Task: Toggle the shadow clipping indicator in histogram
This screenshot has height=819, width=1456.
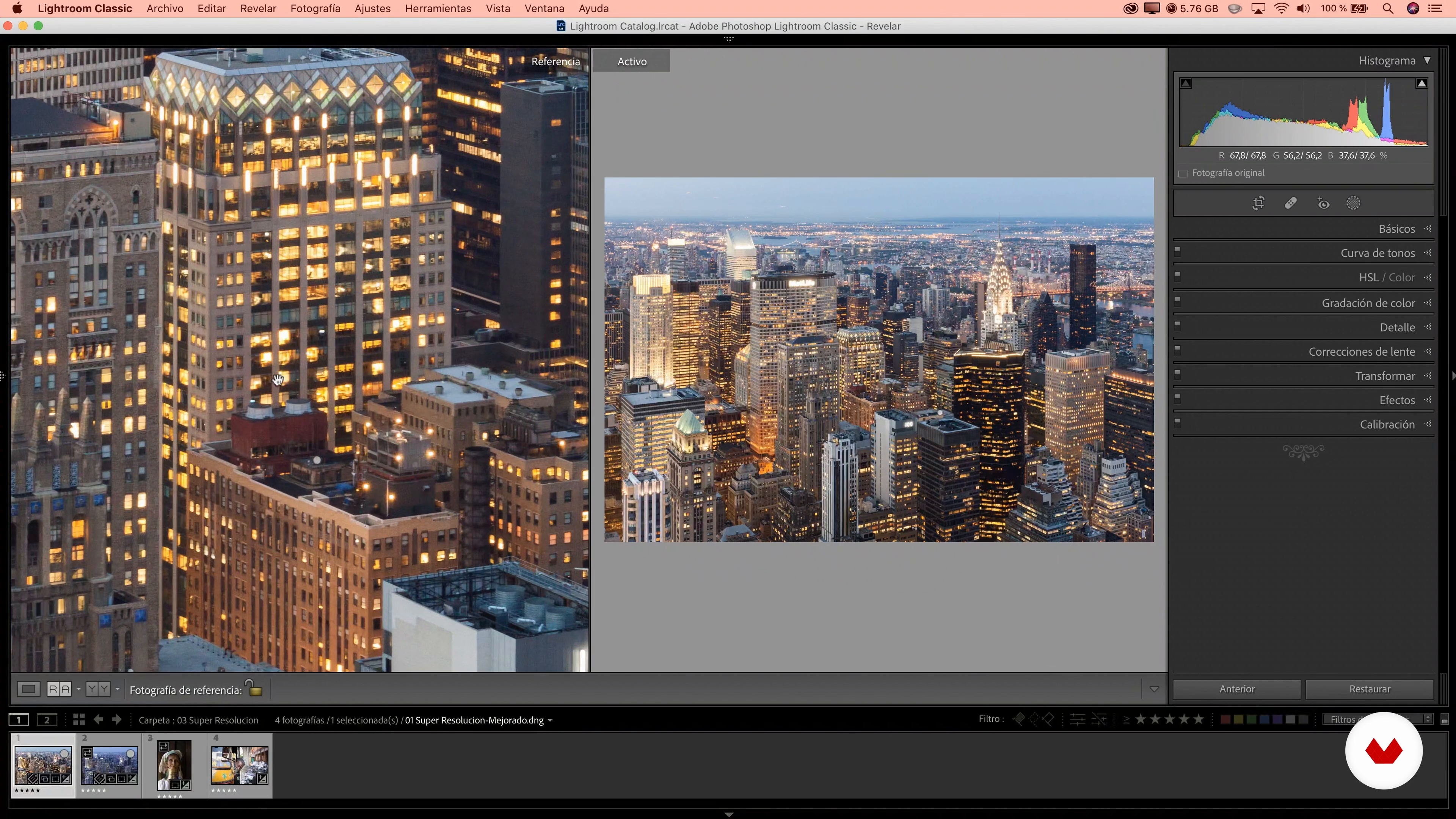Action: click(x=1186, y=84)
